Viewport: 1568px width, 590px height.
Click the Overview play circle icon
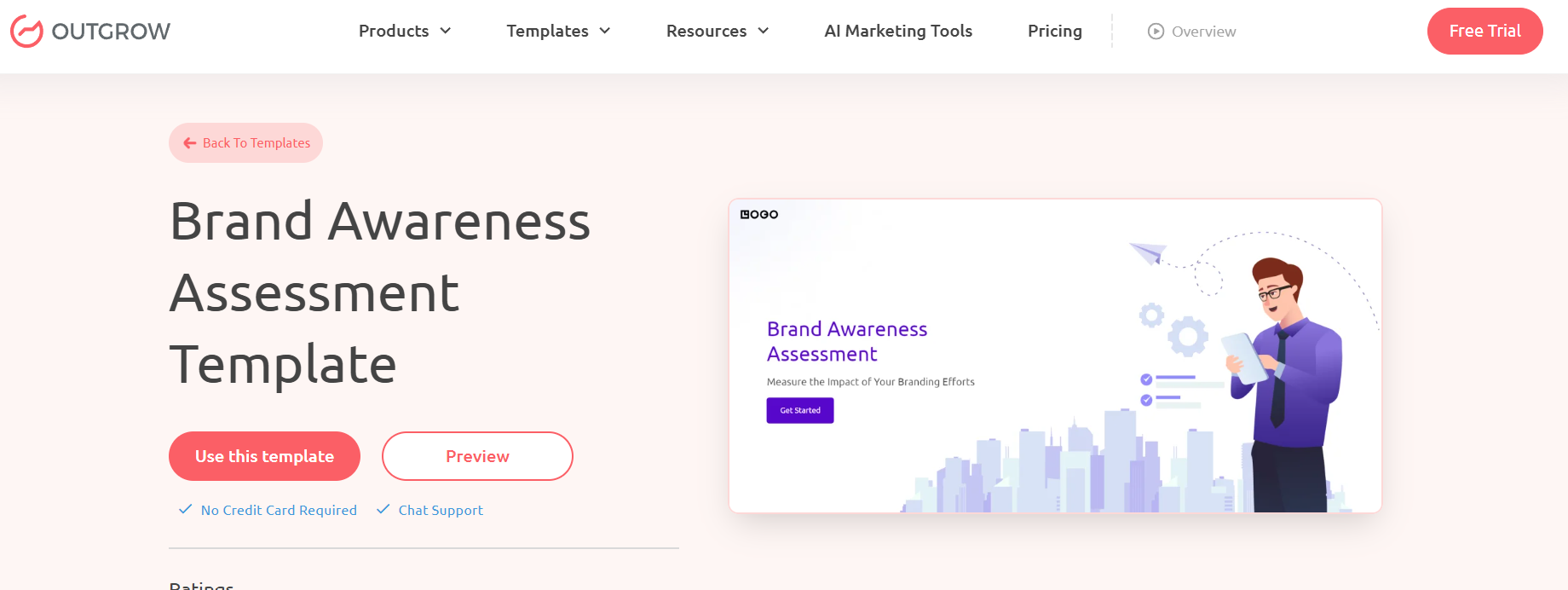tap(1156, 32)
